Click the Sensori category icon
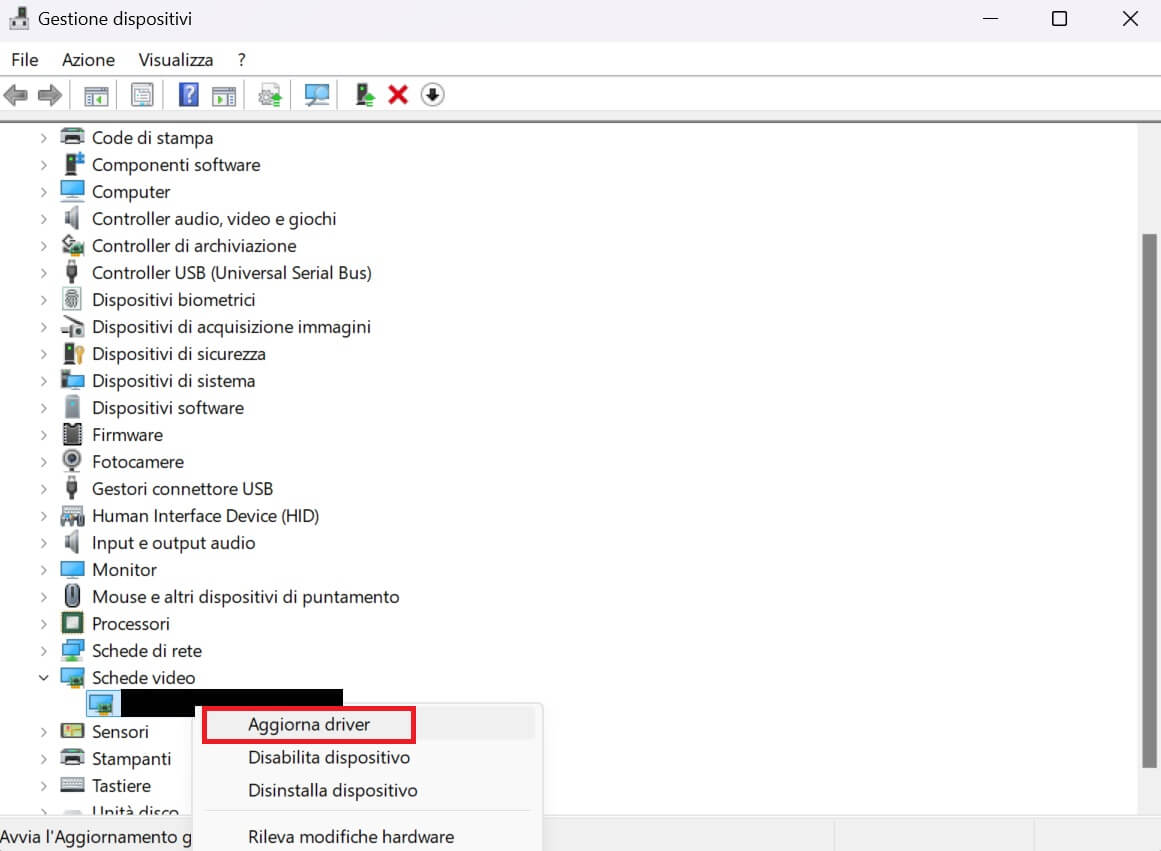1161x851 pixels. 72,731
